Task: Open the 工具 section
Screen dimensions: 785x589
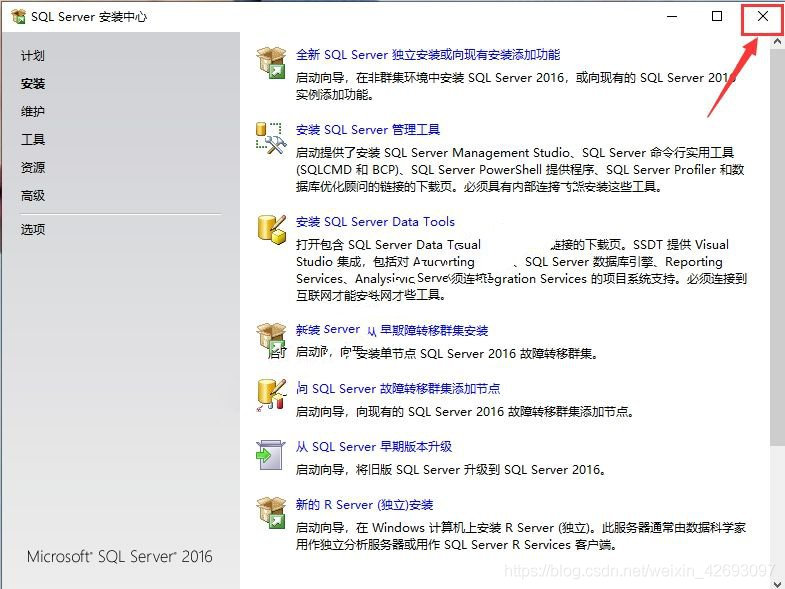Action: pos(33,139)
